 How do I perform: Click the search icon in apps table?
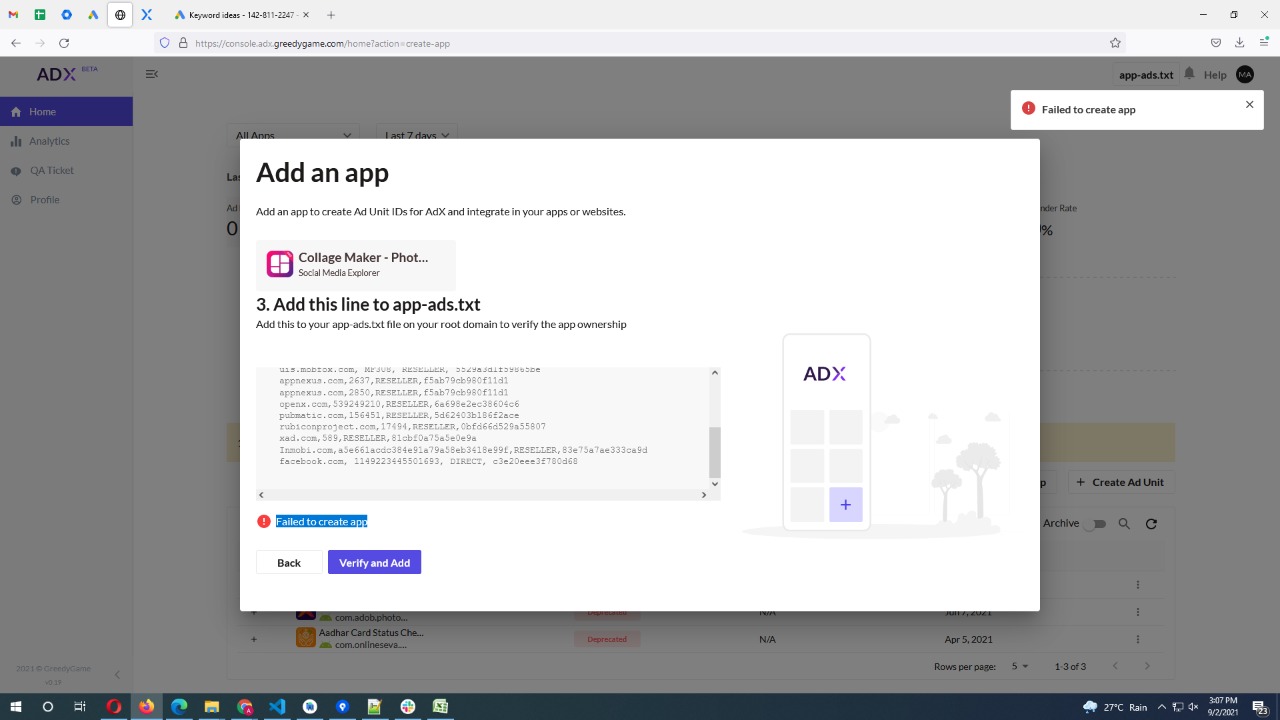coord(1124,524)
